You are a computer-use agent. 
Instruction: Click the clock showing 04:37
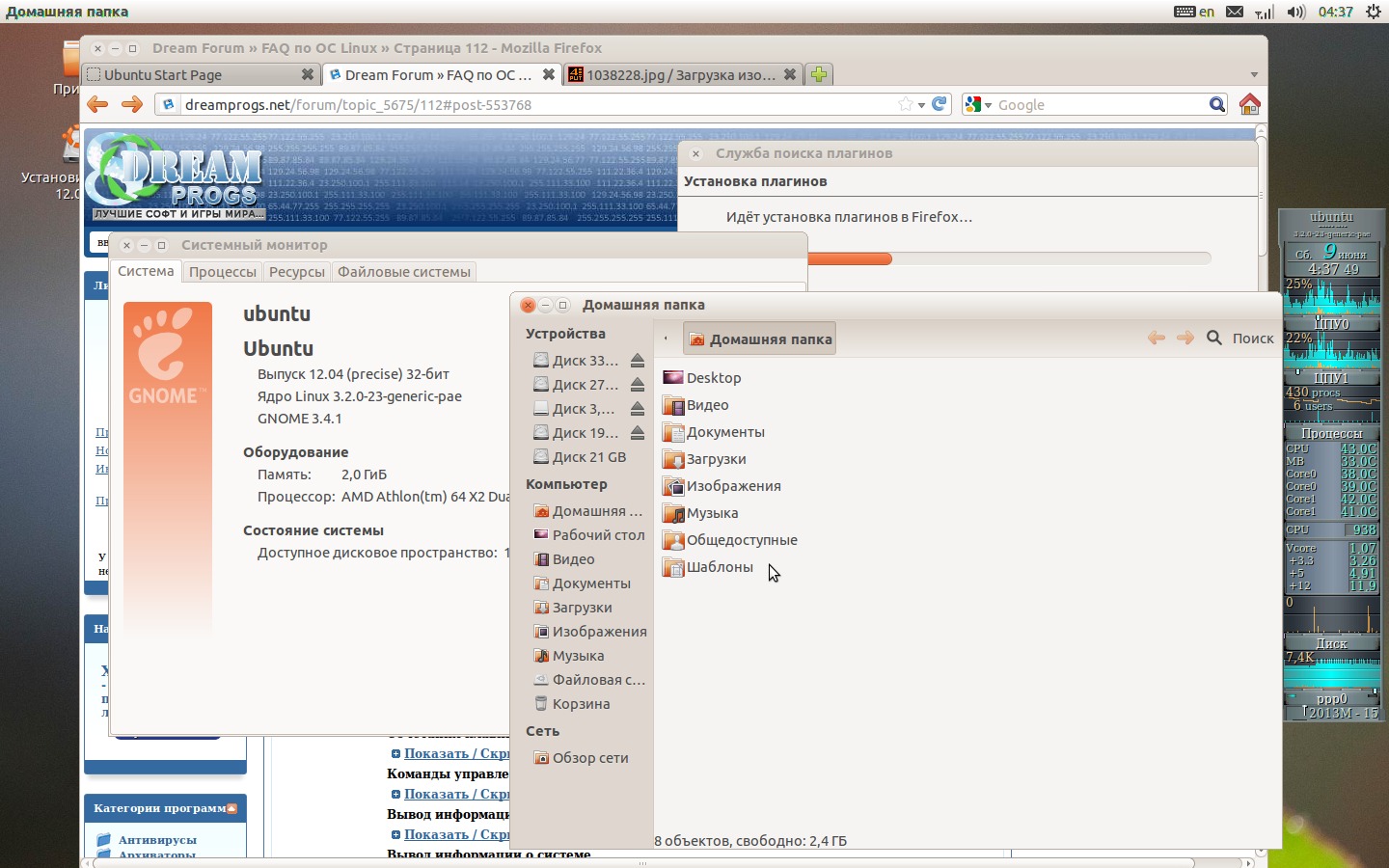(x=1335, y=12)
